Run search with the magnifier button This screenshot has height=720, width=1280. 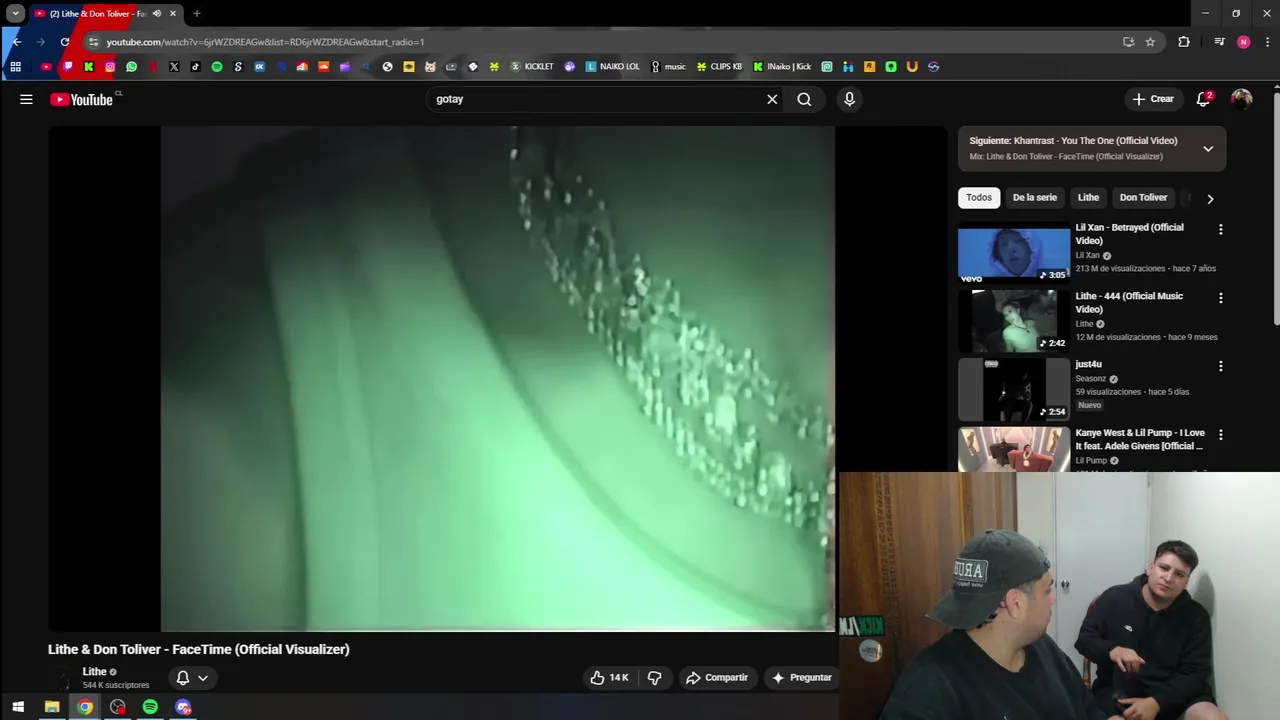tap(804, 99)
